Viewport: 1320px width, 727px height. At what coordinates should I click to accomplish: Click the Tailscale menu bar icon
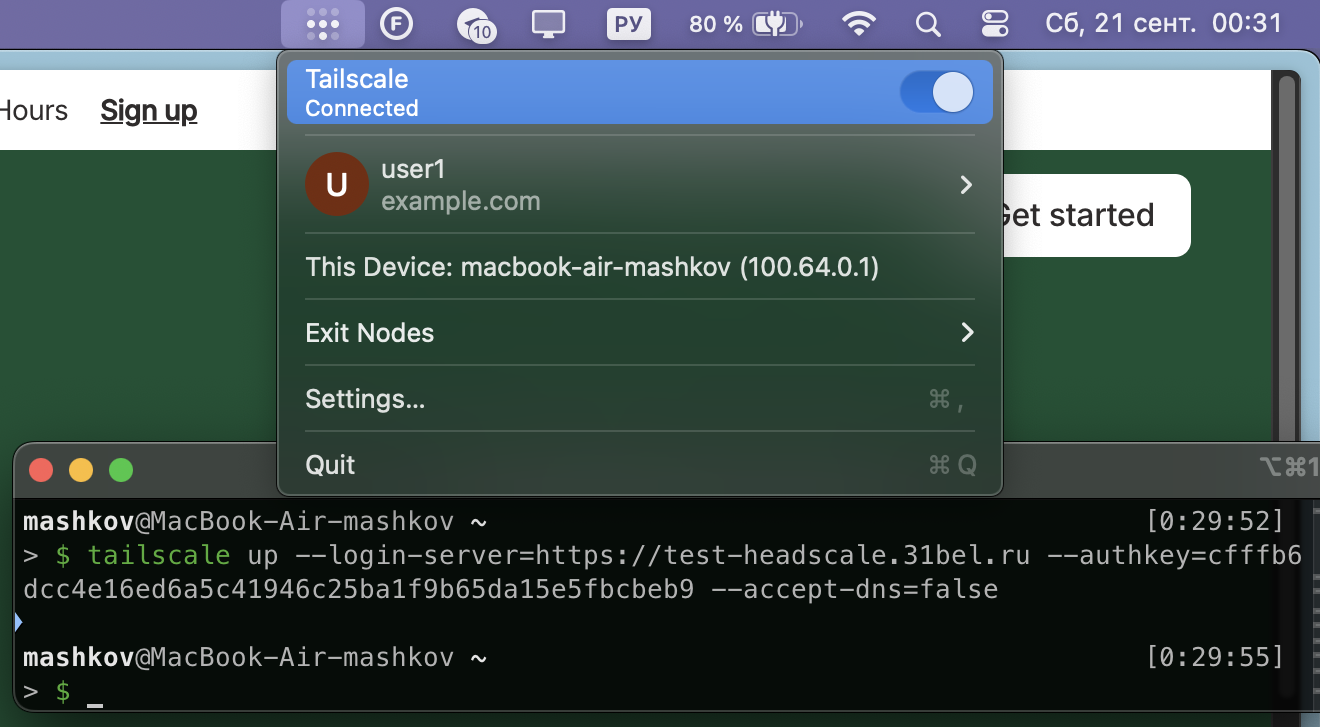[323, 24]
